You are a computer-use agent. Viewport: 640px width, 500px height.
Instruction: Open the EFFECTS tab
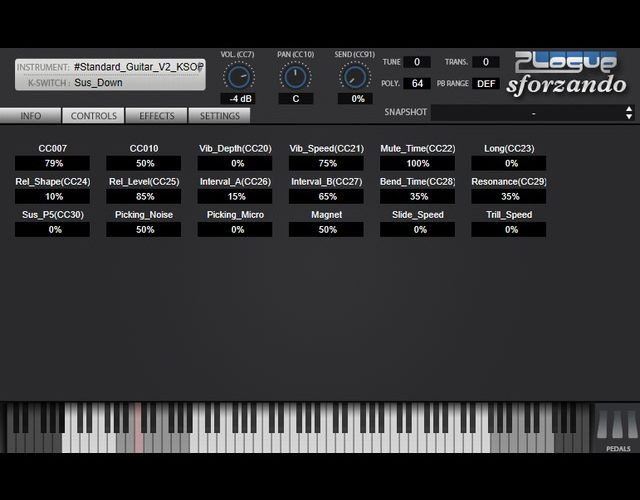(157, 116)
